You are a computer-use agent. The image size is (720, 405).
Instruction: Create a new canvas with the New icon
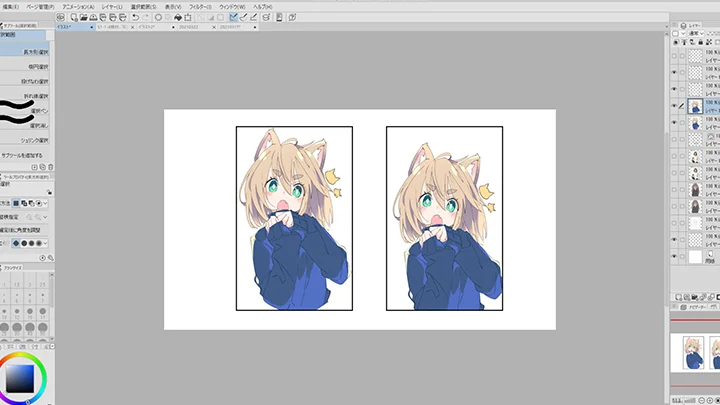pos(74,17)
